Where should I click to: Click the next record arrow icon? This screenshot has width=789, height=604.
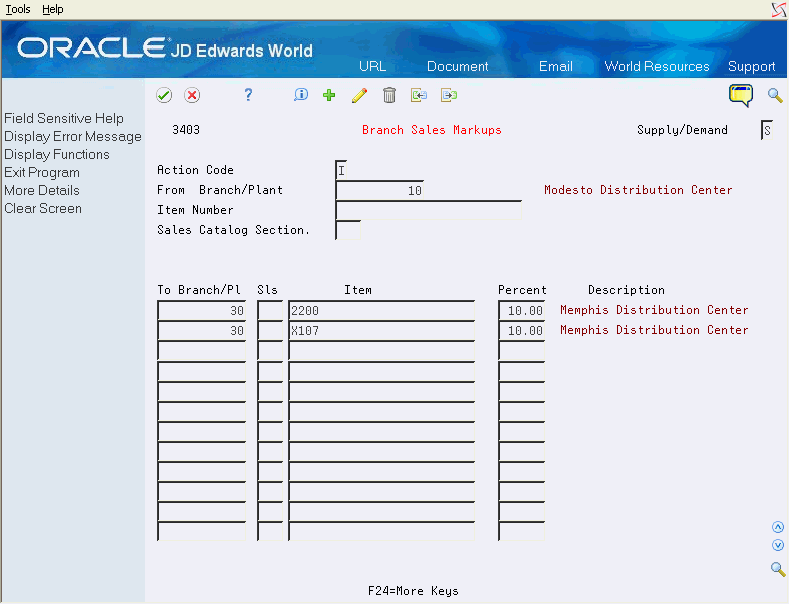click(x=449, y=95)
